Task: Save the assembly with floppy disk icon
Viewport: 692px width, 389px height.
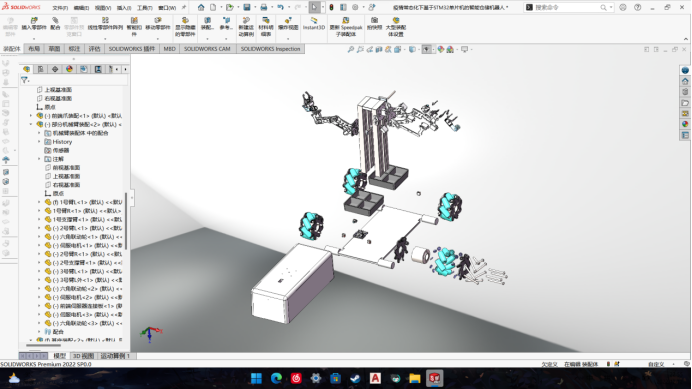Action: tap(247, 8)
